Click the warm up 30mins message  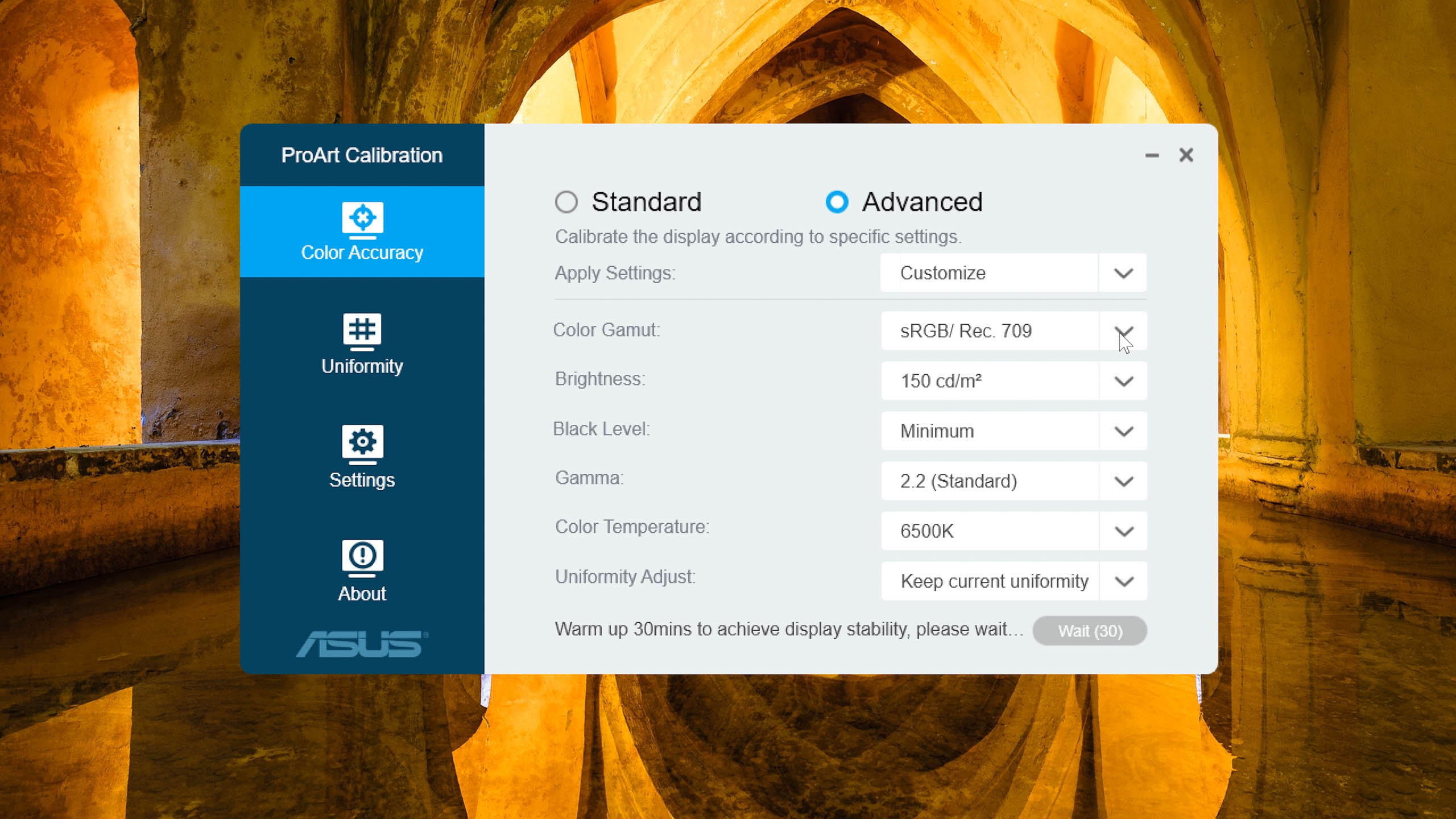[789, 629]
